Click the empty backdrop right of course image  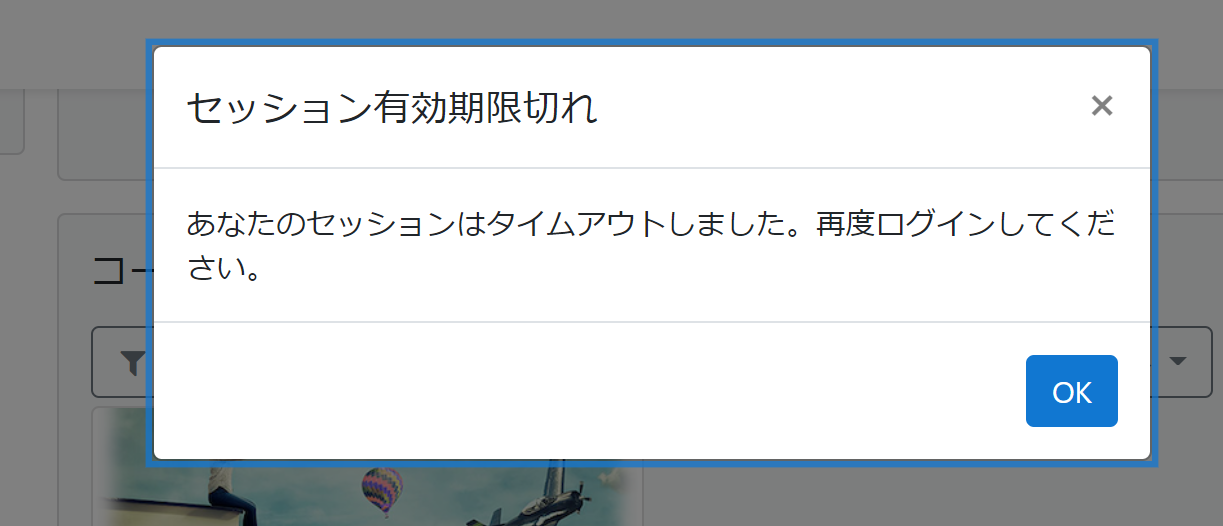coord(900,497)
